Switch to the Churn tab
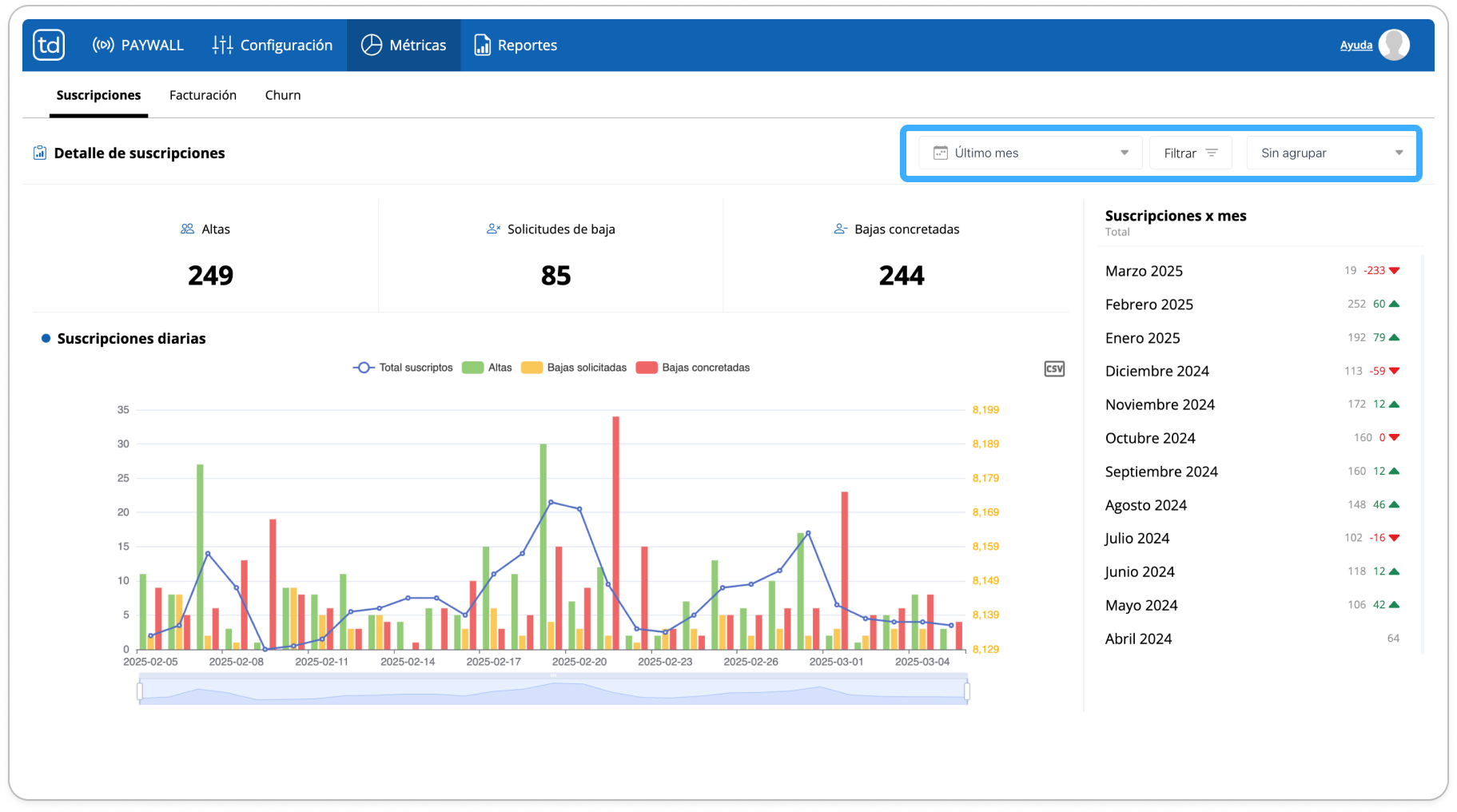 [283, 95]
